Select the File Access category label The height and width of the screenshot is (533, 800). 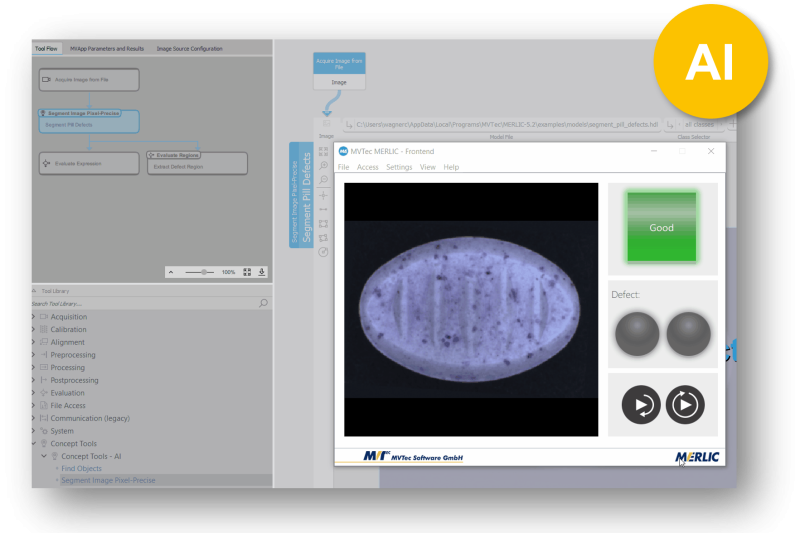click(68, 405)
